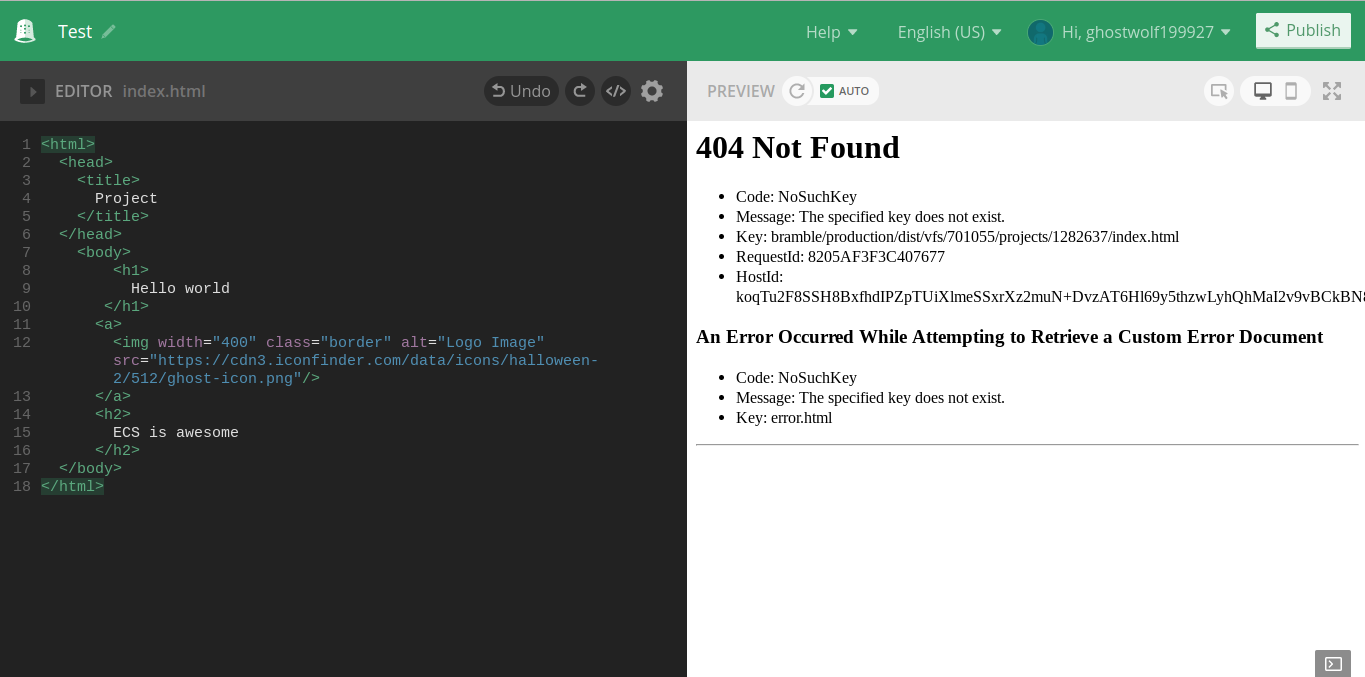Toggle the AUTO refresh checkbox
Screen dimensions: 1365x677
pyautogui.click(x=826, y=91)
